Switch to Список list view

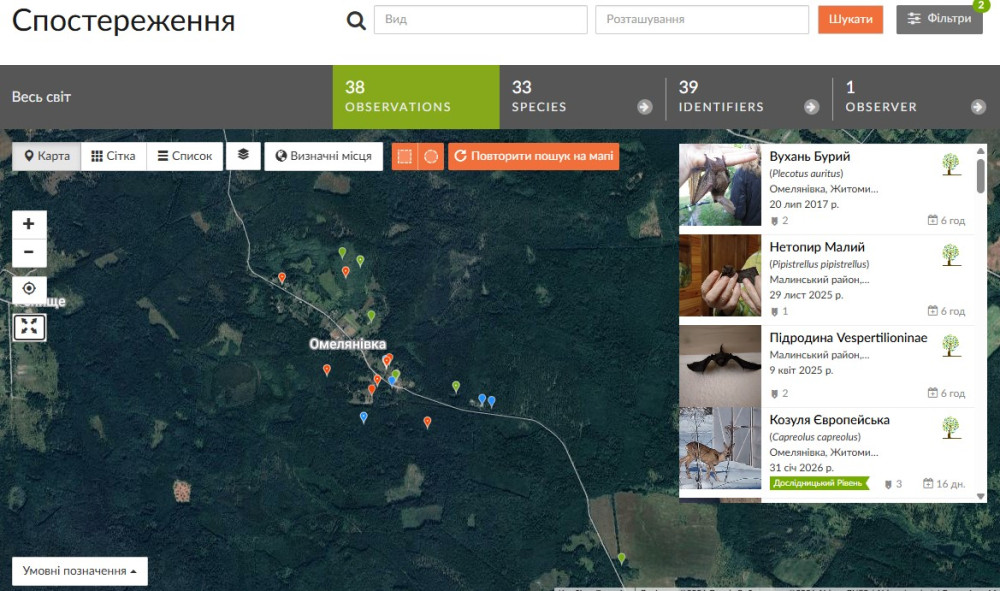pos(185,156)
